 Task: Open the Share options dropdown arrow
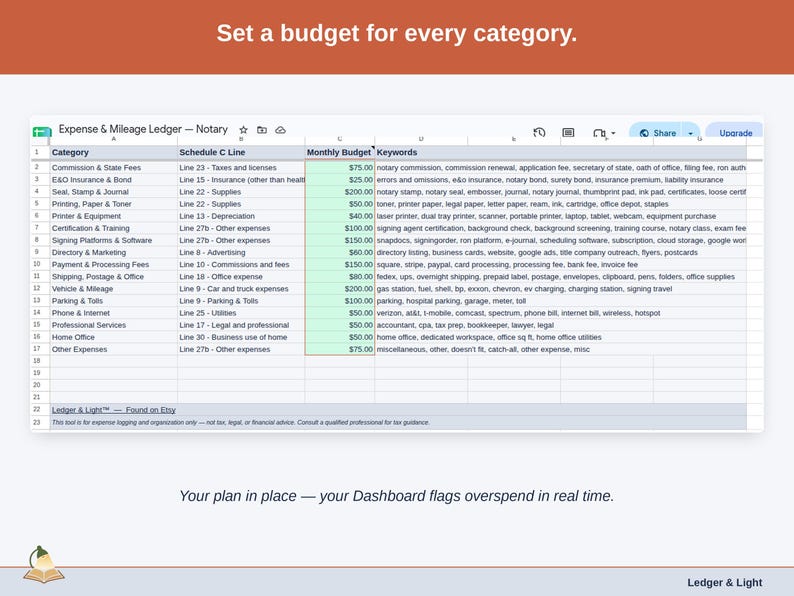[691, 133]
